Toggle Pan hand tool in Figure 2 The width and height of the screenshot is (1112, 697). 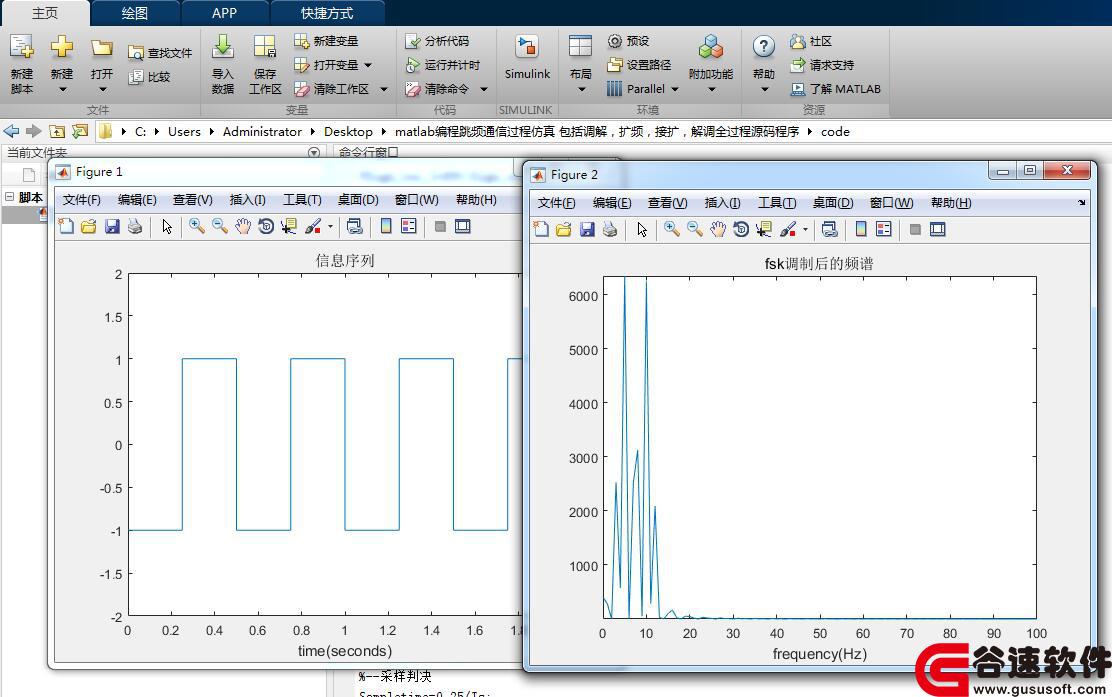pyautogui.click(x=718, y=229)
